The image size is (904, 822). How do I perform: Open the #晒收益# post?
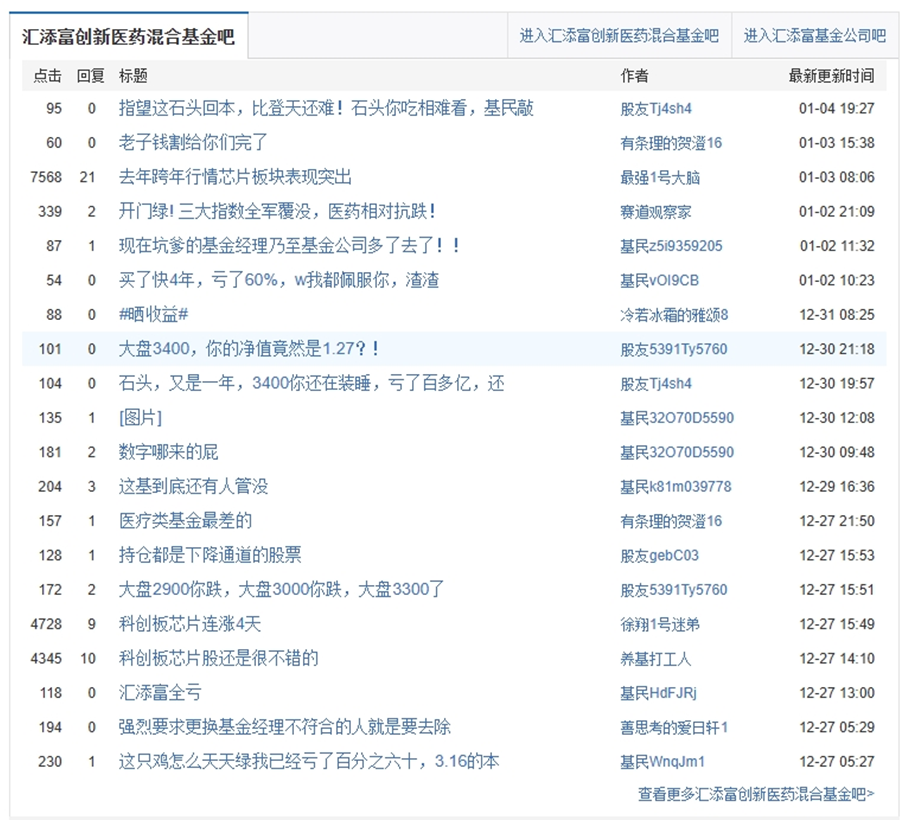(x=153, y=315)
